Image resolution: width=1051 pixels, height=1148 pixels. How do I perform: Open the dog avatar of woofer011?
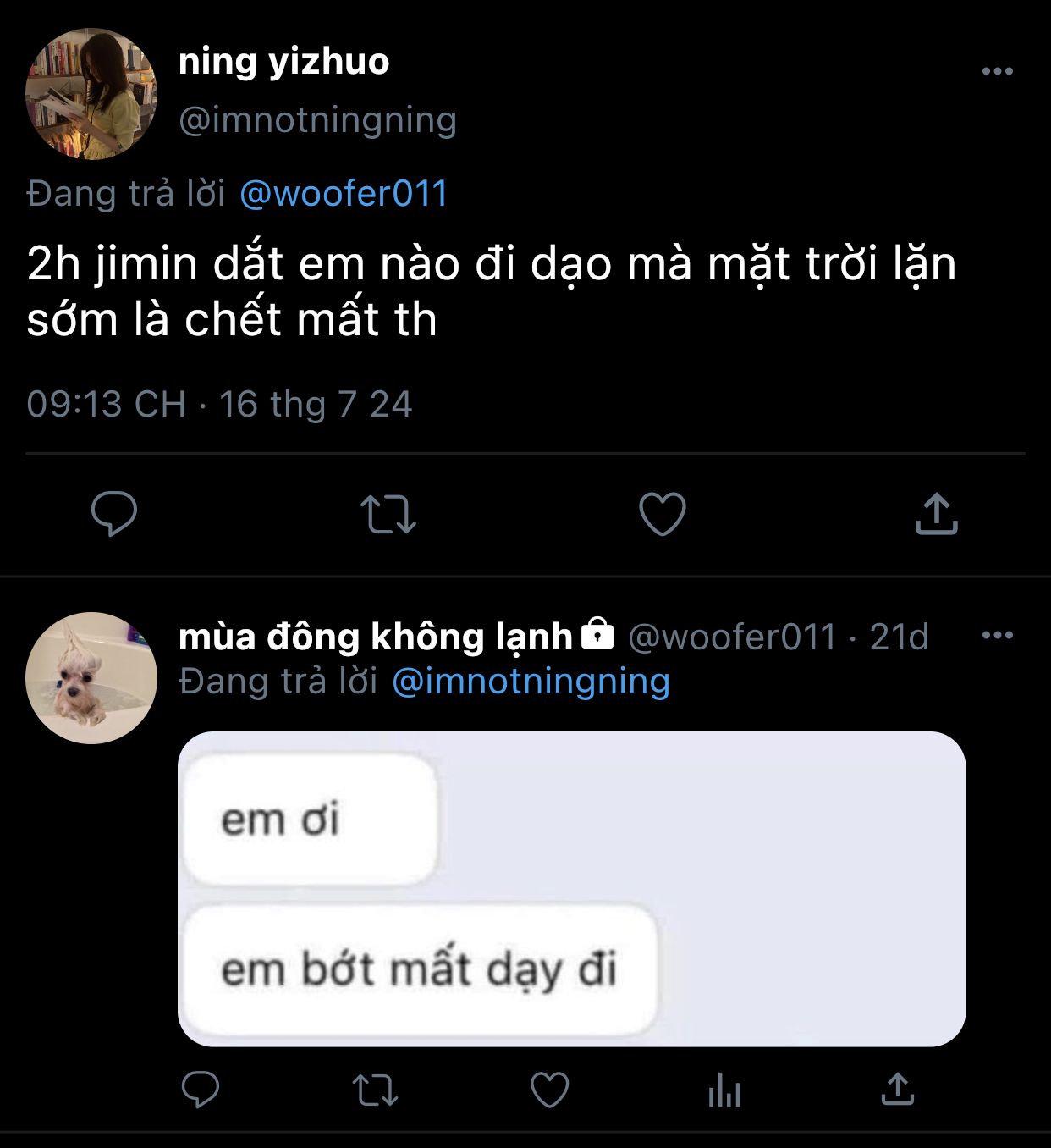(x=91, y=678)
